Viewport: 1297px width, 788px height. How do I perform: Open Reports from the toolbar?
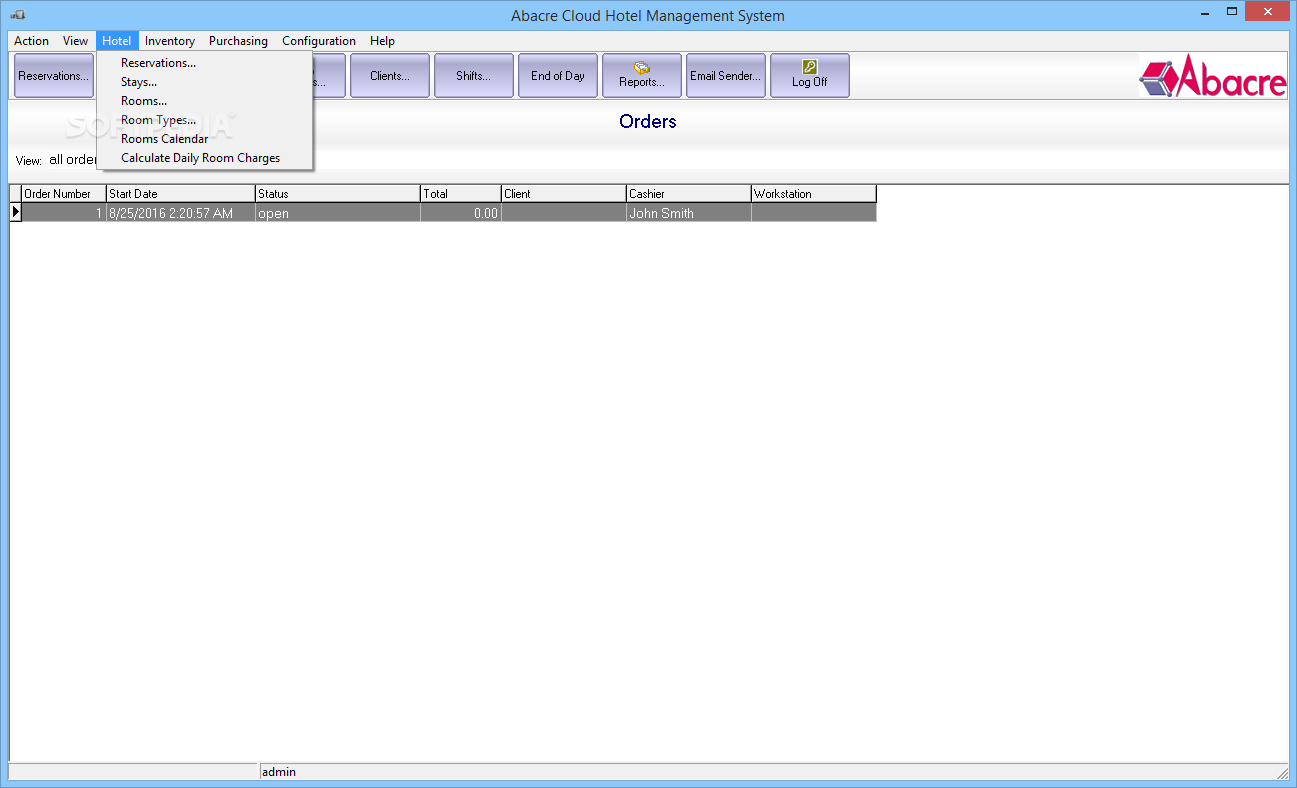click(642, 76)
